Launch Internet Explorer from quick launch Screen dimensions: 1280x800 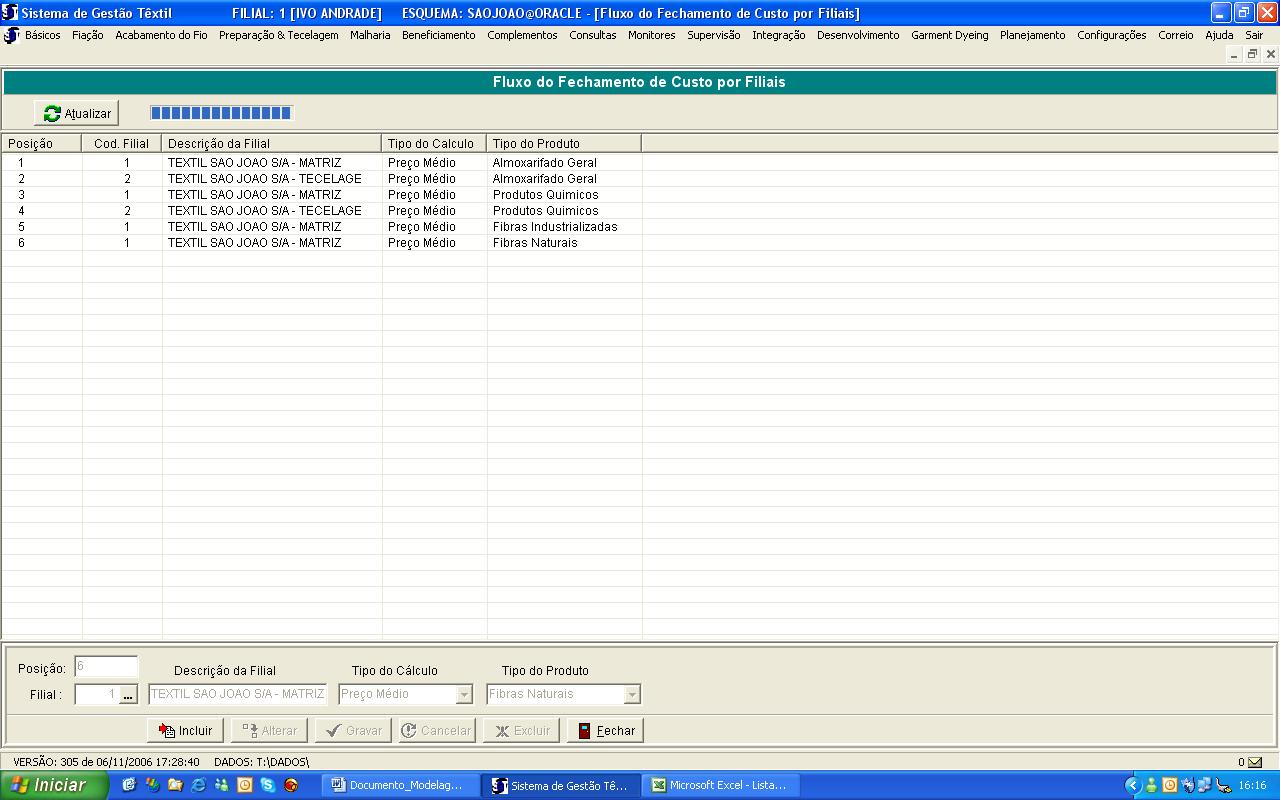(x=198, y=785)
